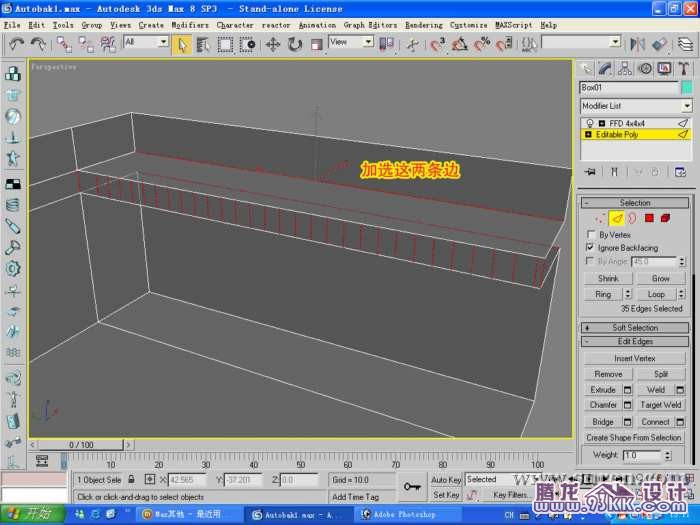Screen dimensions: 700x525
Task: Open the selection filter All dropdown
Action: 146,42
